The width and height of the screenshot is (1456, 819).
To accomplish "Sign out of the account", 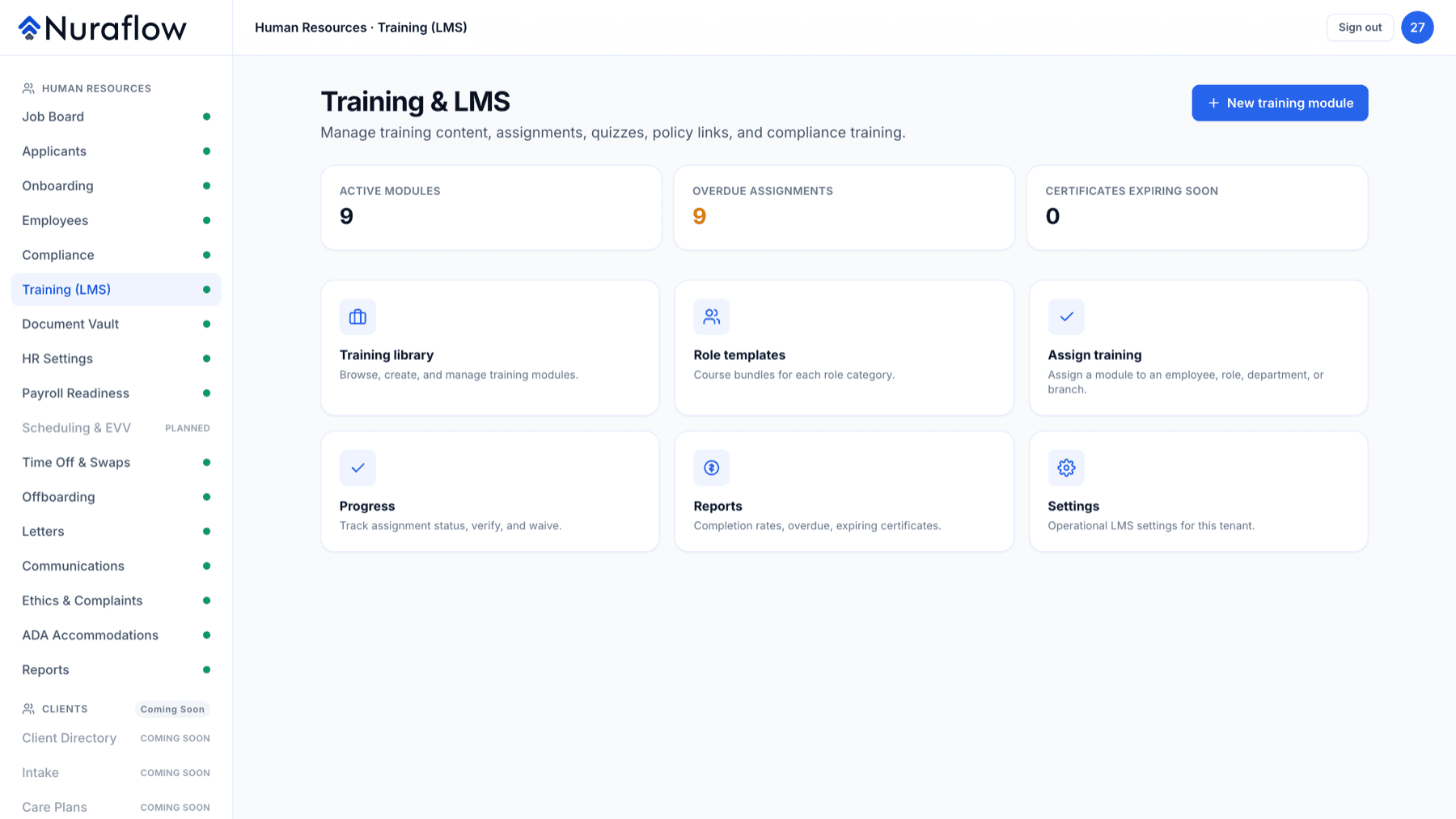I will click(1360, 28).
